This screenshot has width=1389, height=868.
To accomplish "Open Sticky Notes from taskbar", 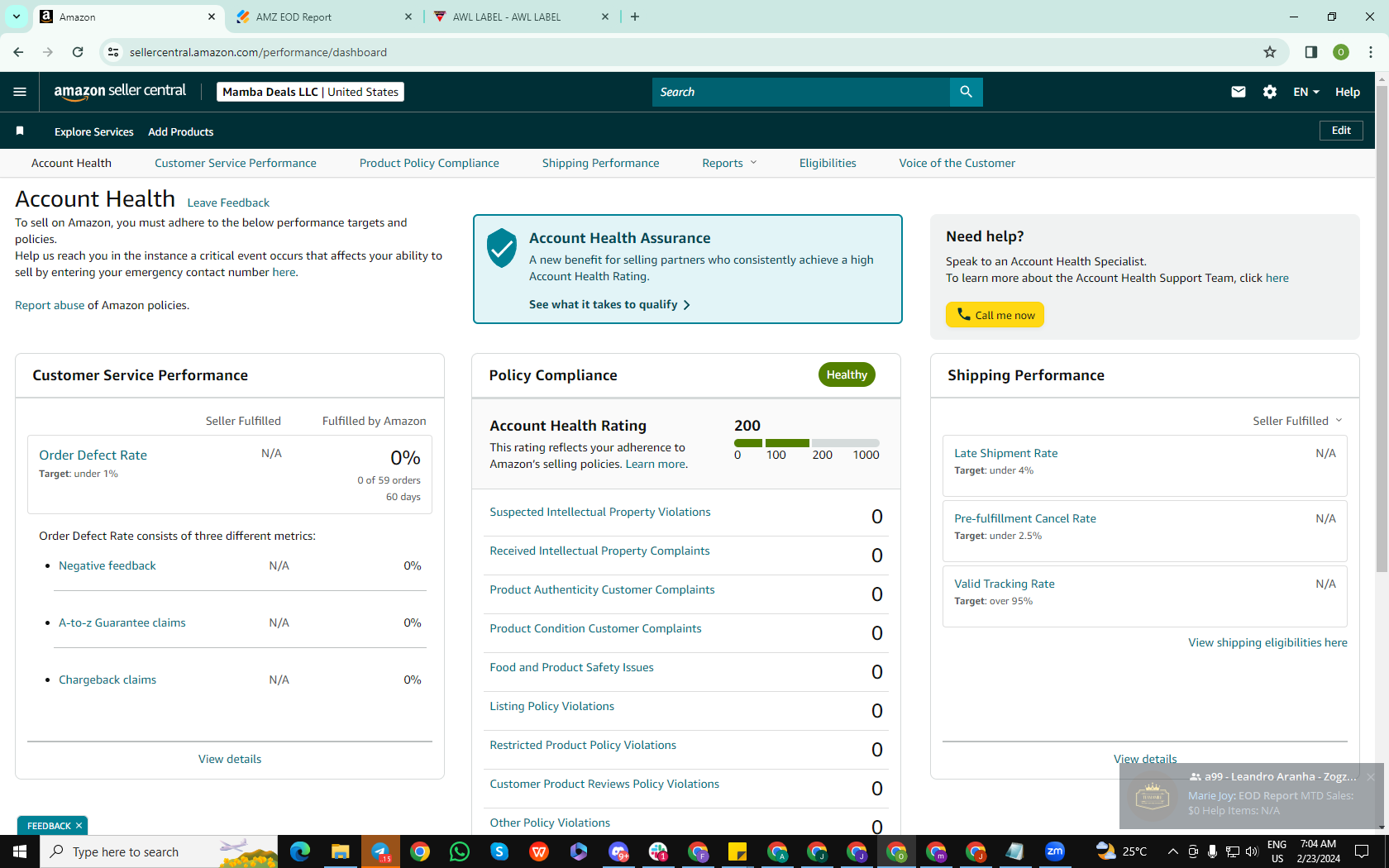I will click(737, 851).
